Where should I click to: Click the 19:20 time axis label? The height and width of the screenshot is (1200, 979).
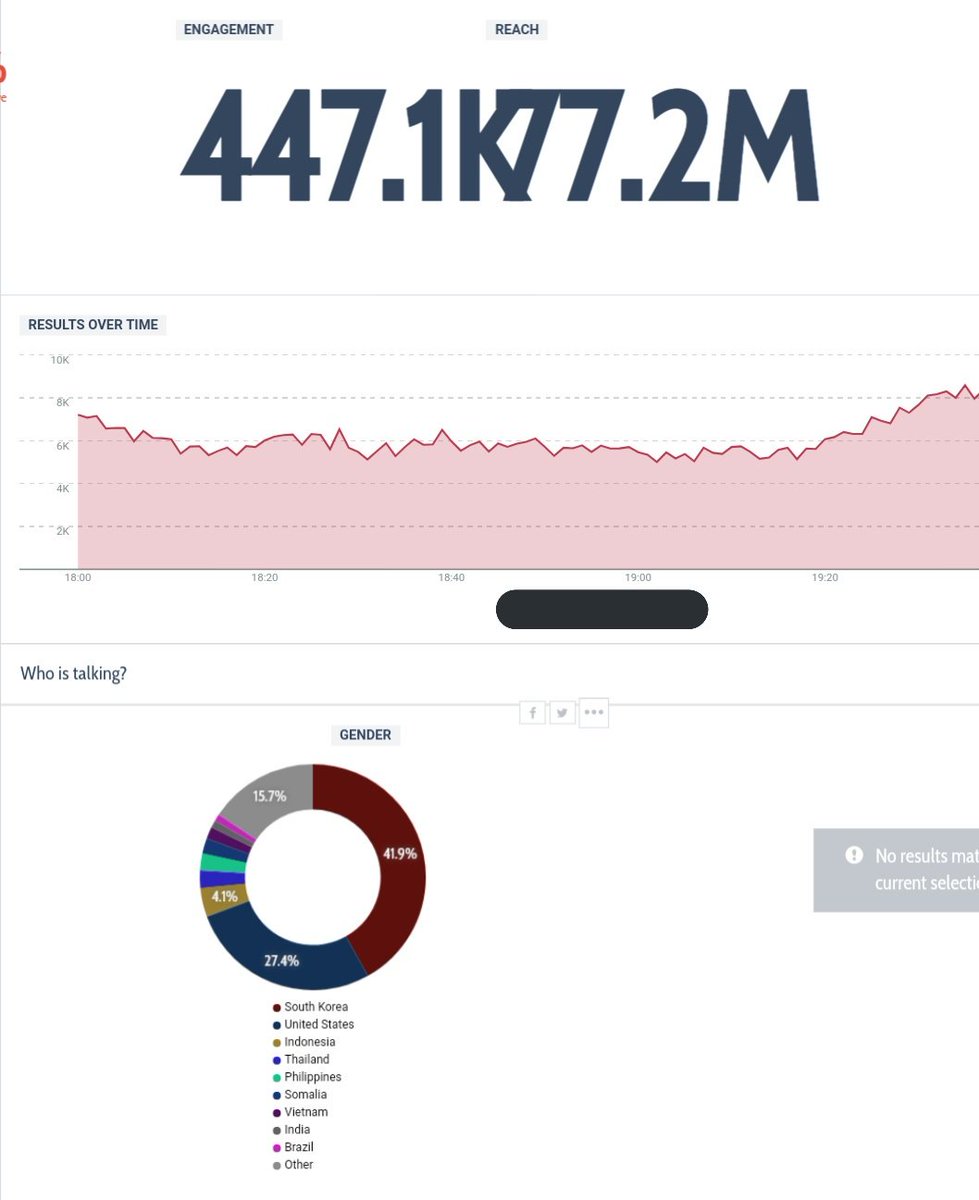tap(824, 578)
